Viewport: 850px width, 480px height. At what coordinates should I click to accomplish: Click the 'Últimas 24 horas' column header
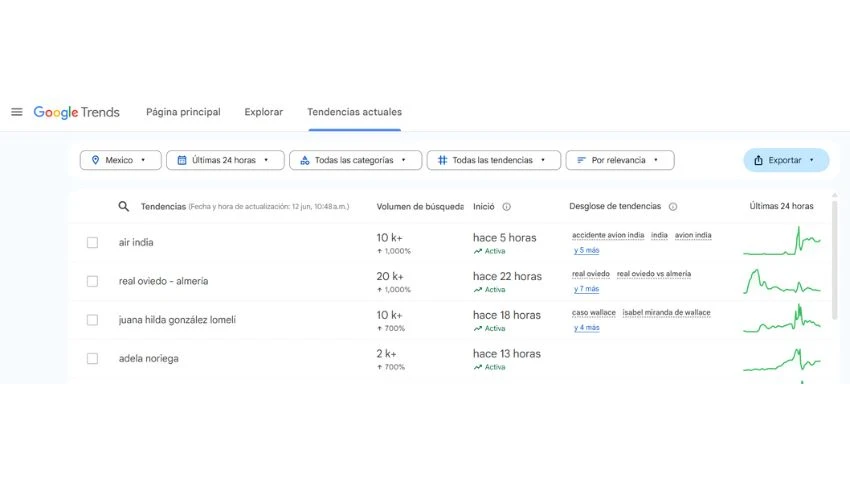pyautogui.click(x=781, y=206)
